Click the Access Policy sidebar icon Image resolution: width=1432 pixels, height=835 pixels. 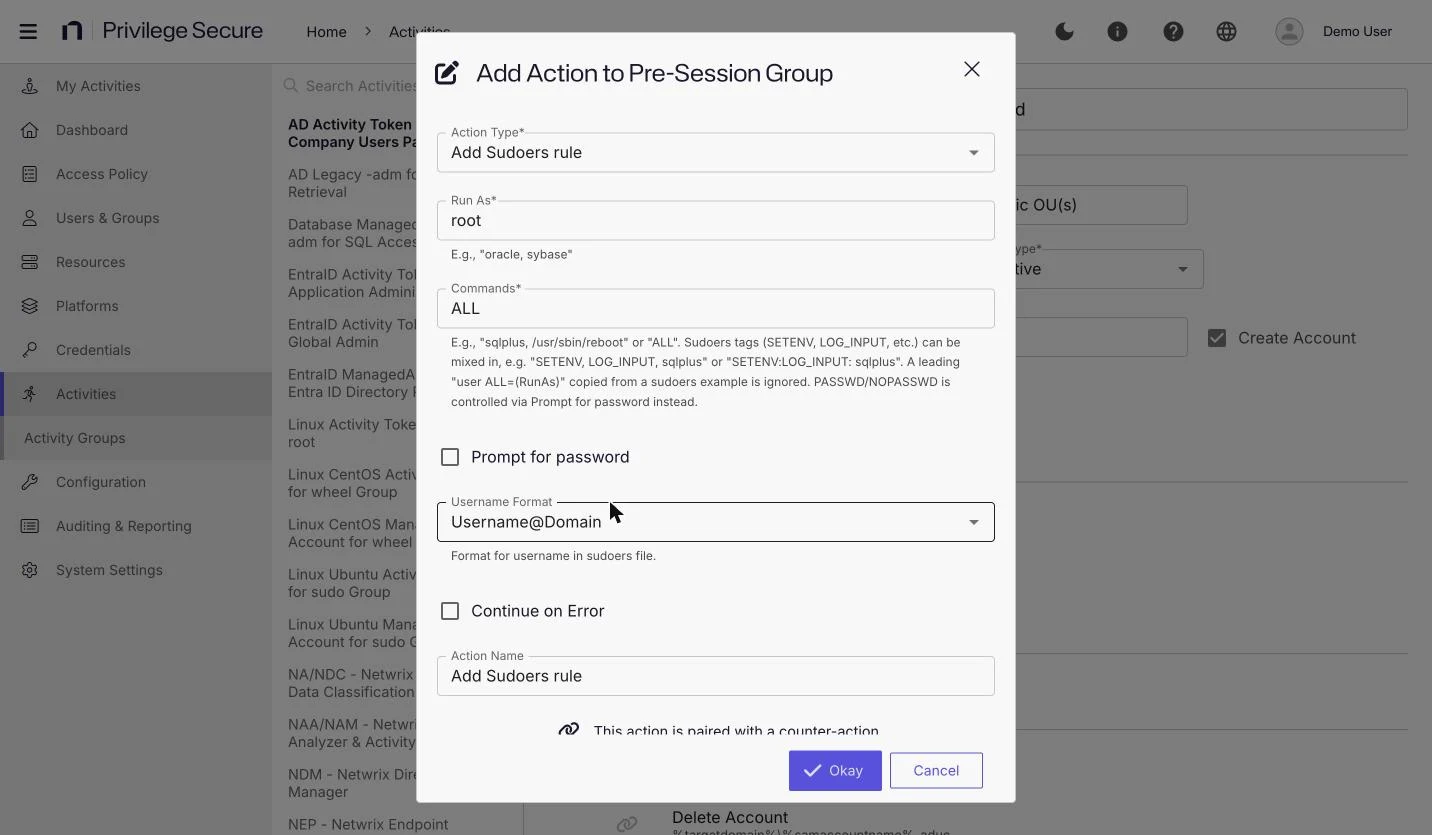(x=30, y=174)
